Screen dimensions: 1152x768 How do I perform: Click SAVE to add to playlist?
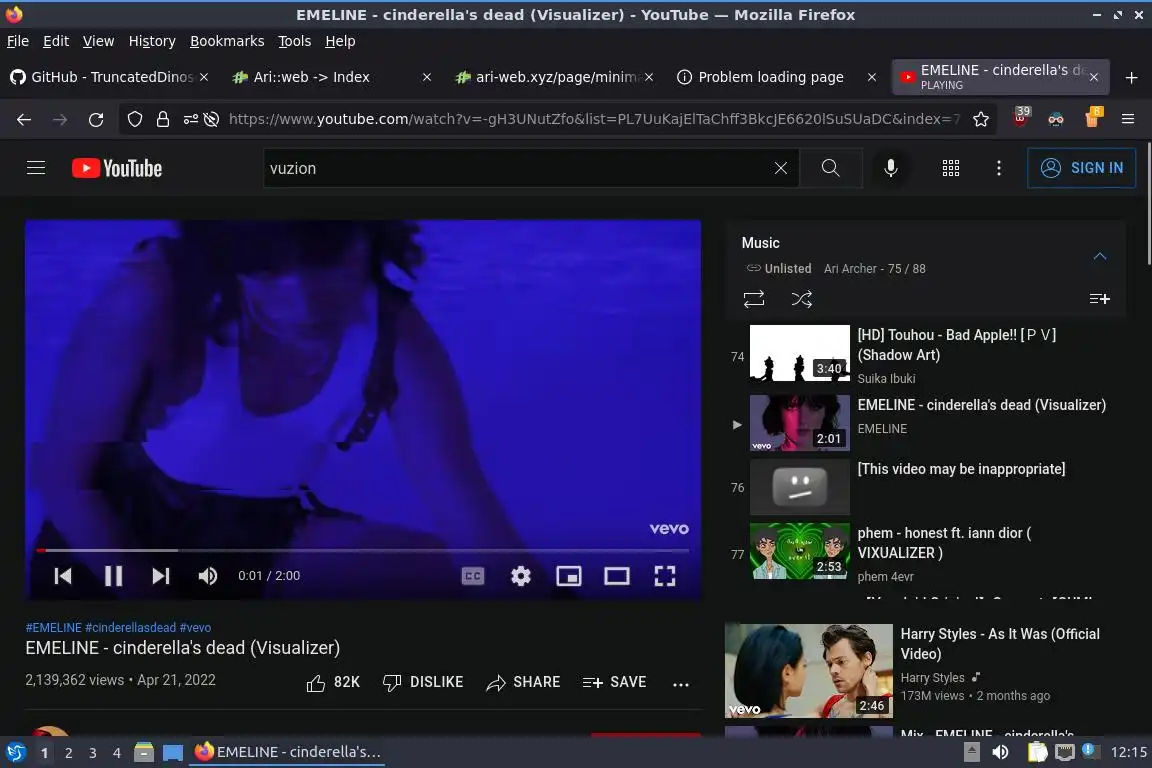click(x=614, y=683)
